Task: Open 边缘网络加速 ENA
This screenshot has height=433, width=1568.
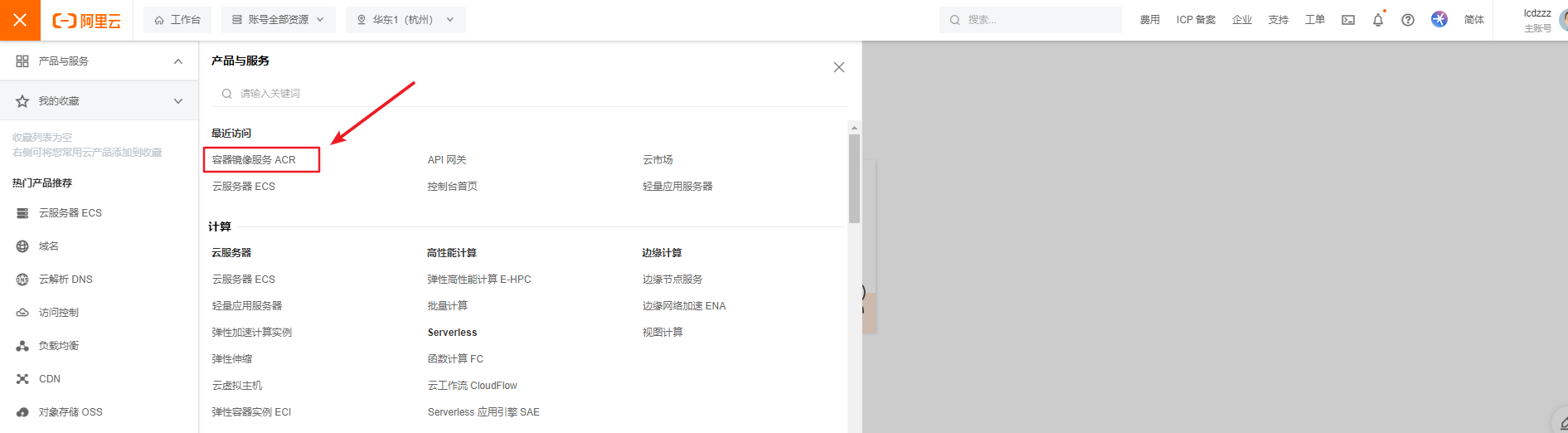Action: coord(684,306)
